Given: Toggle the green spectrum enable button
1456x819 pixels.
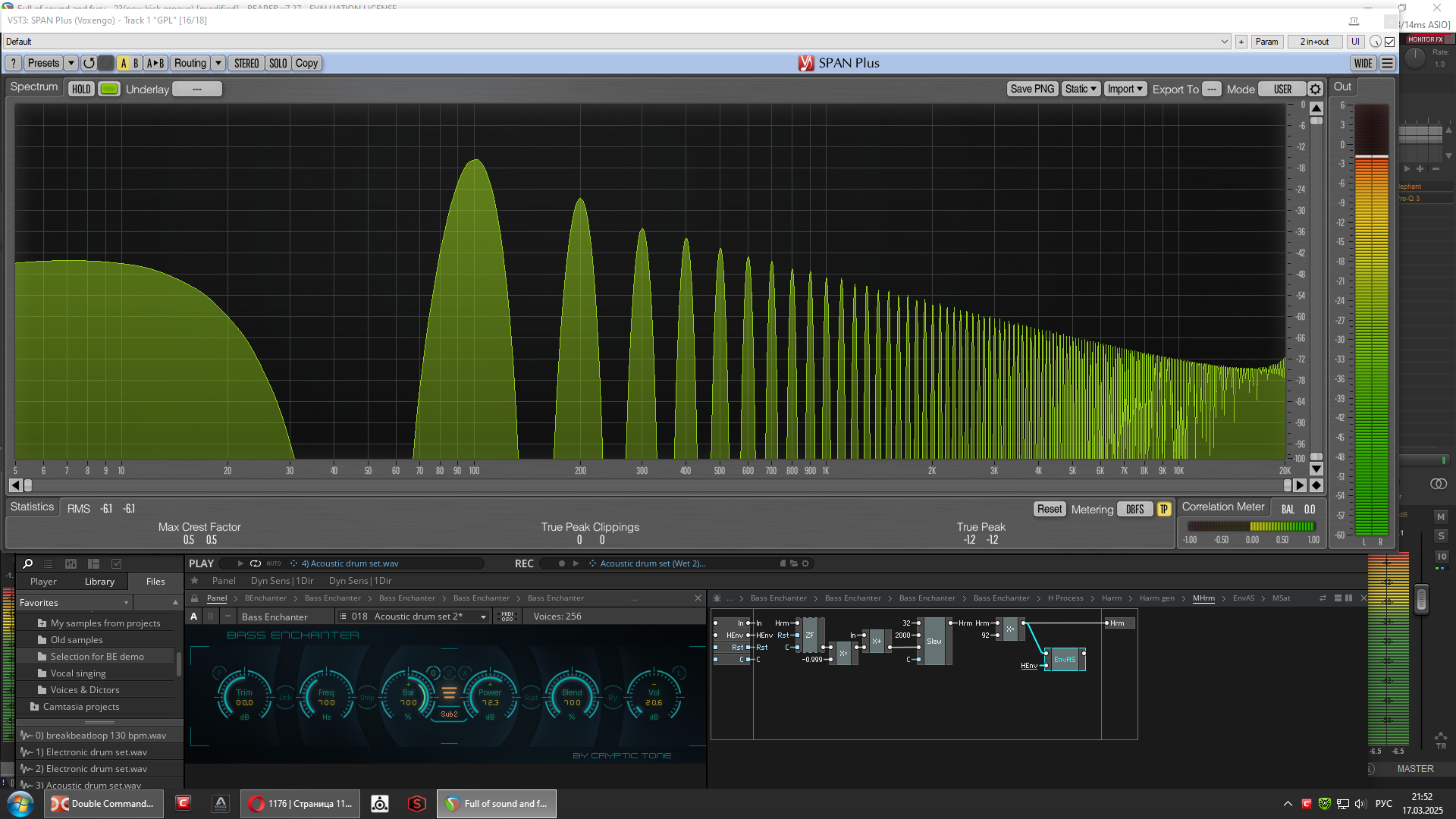Looking at the screenshot, I should tap(109, 89).
